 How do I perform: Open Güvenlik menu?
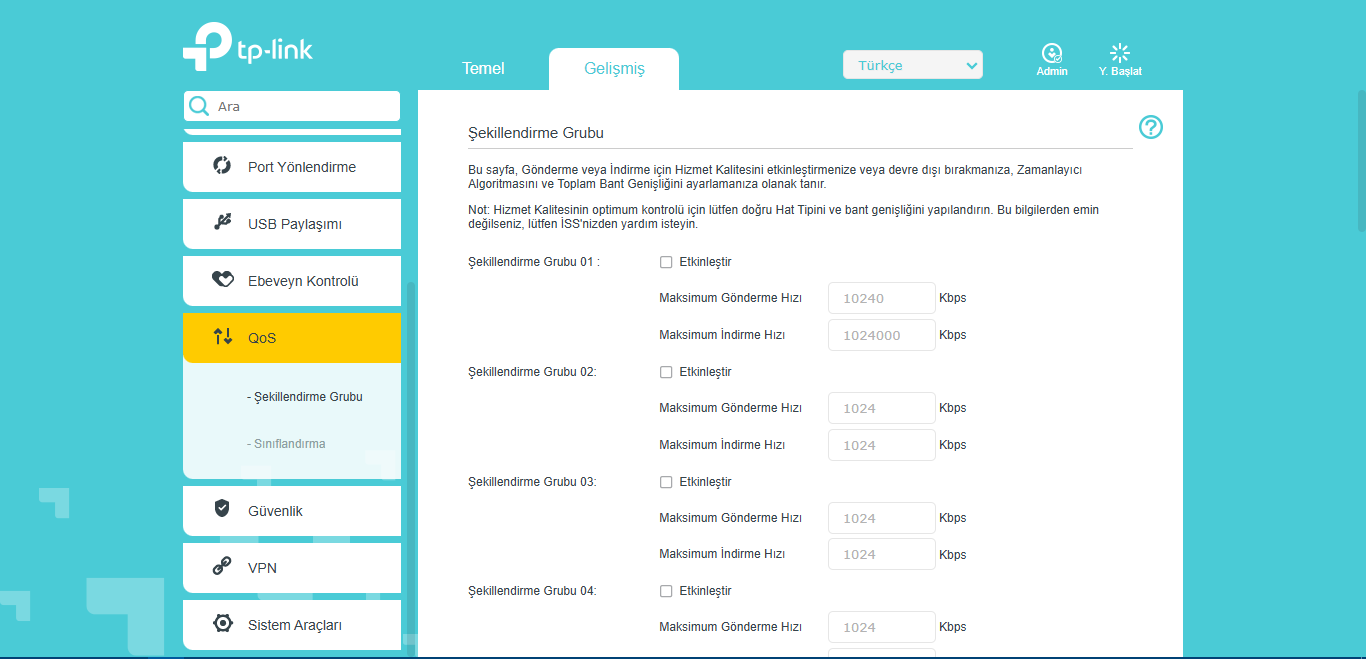tap(292, 511)
